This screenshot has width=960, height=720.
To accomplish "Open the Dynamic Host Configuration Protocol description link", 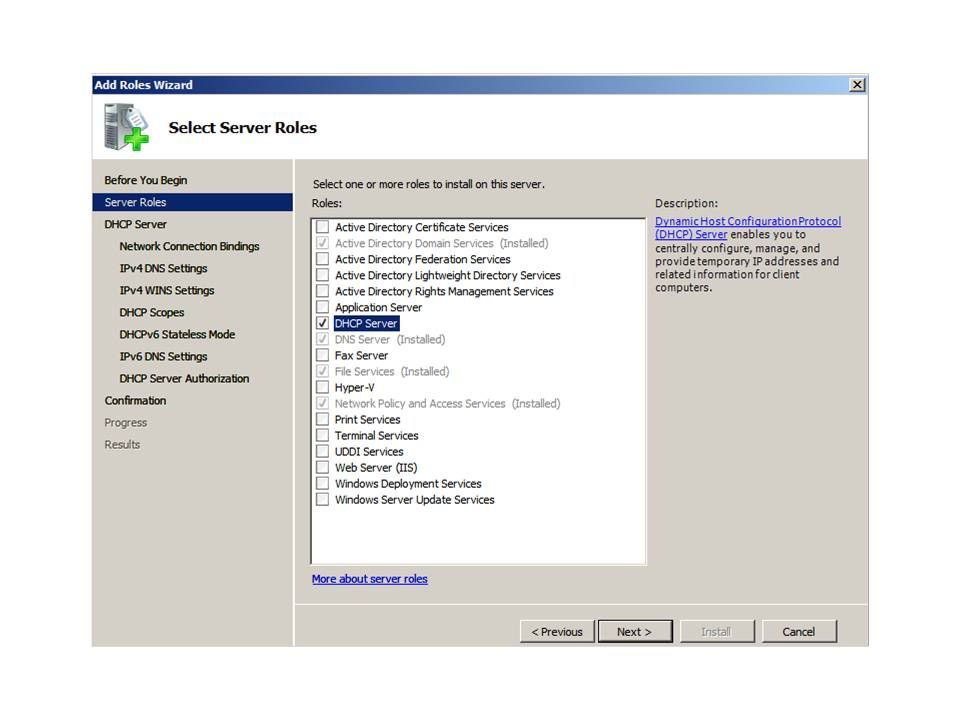I will (747, 222).
